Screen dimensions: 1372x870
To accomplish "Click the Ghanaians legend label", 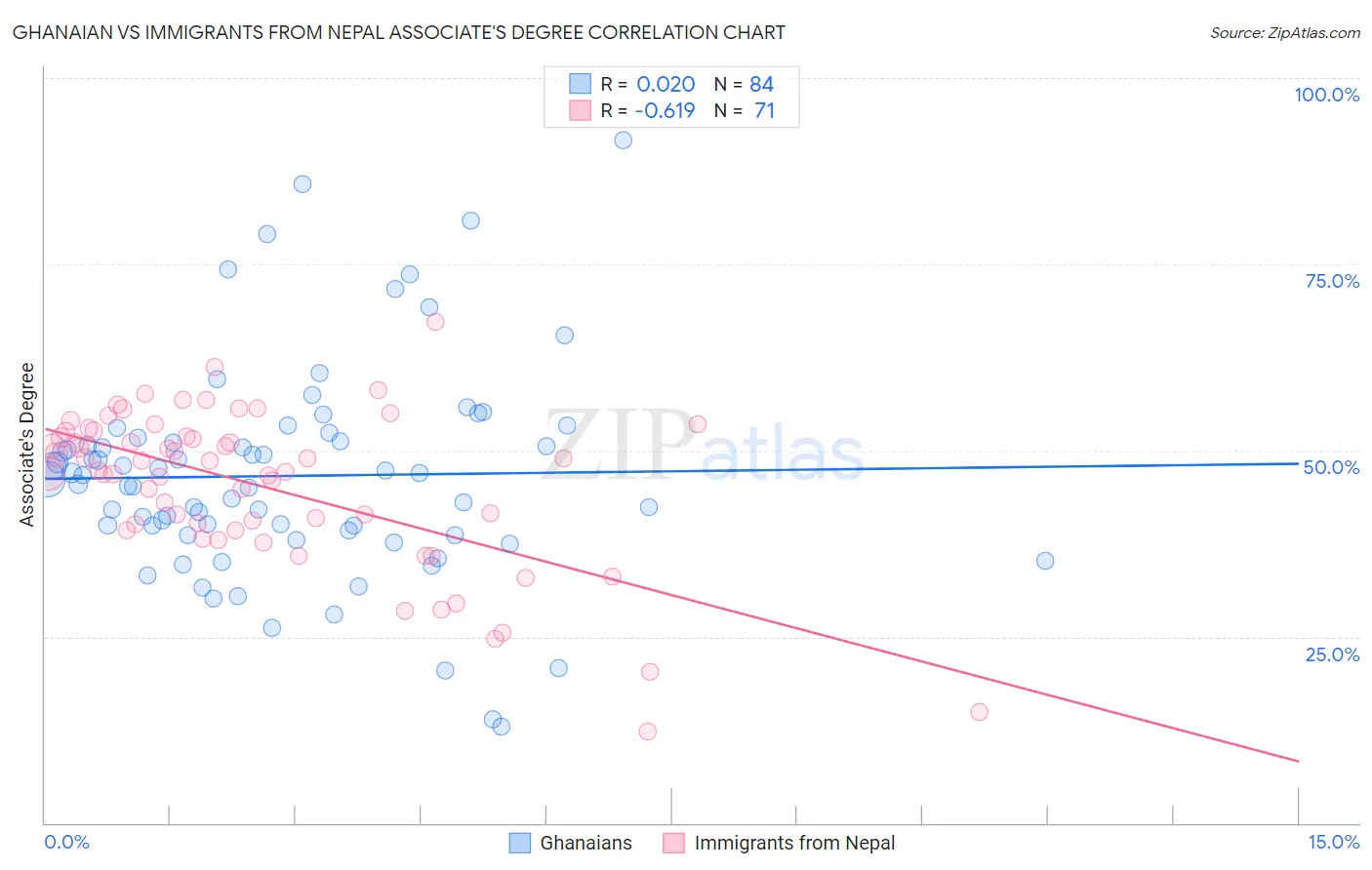I will [x=585, y=843].
